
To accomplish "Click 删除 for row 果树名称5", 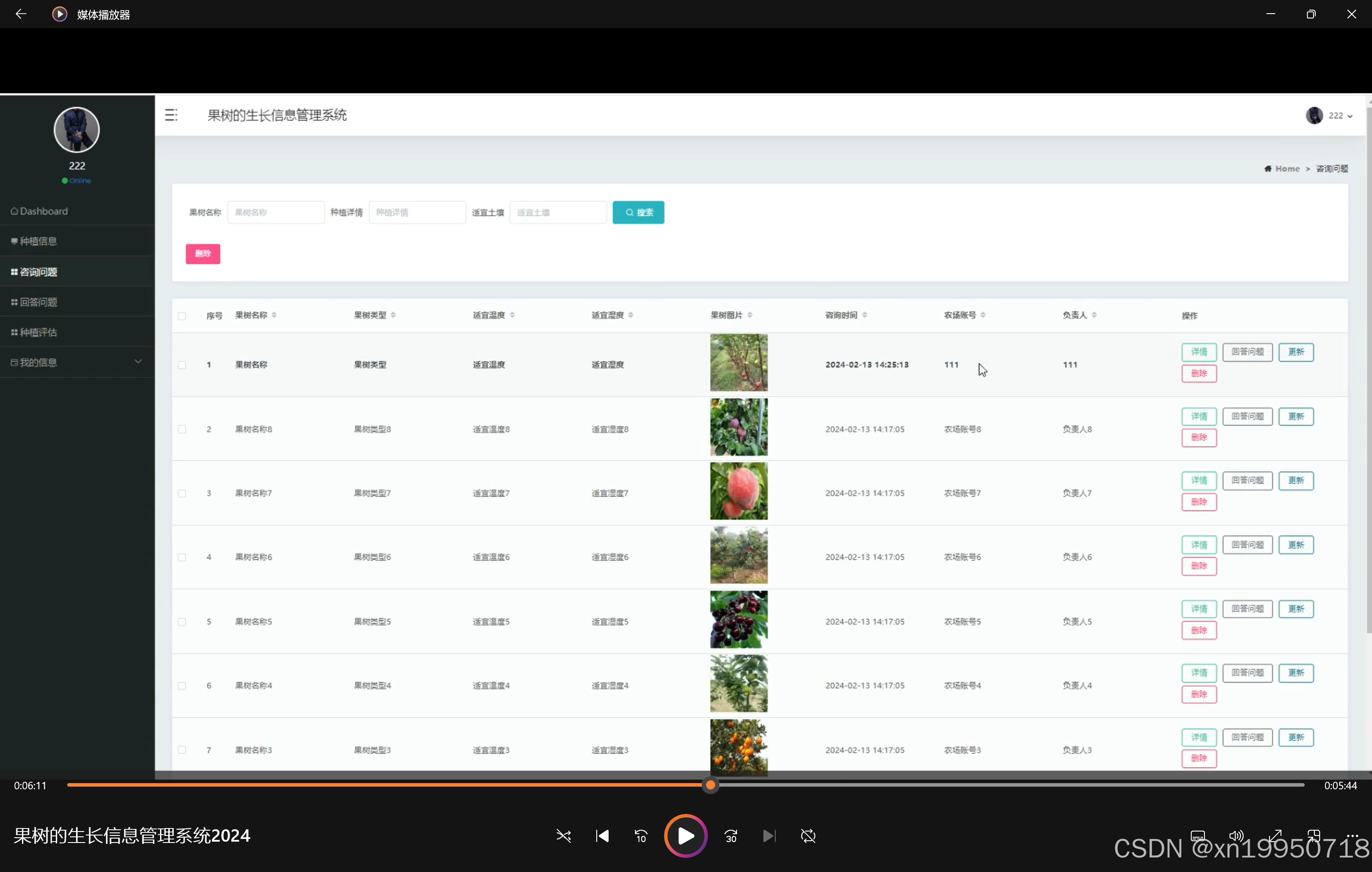I will [x=1199, y=630].
